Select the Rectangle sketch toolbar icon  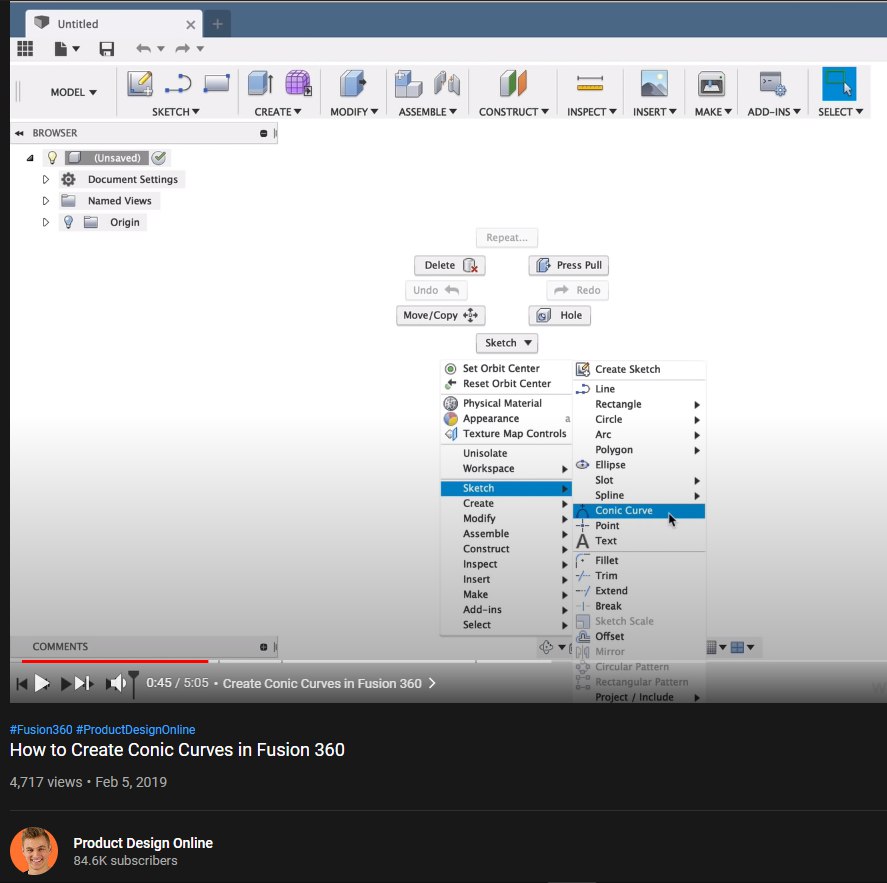[217, 83]
